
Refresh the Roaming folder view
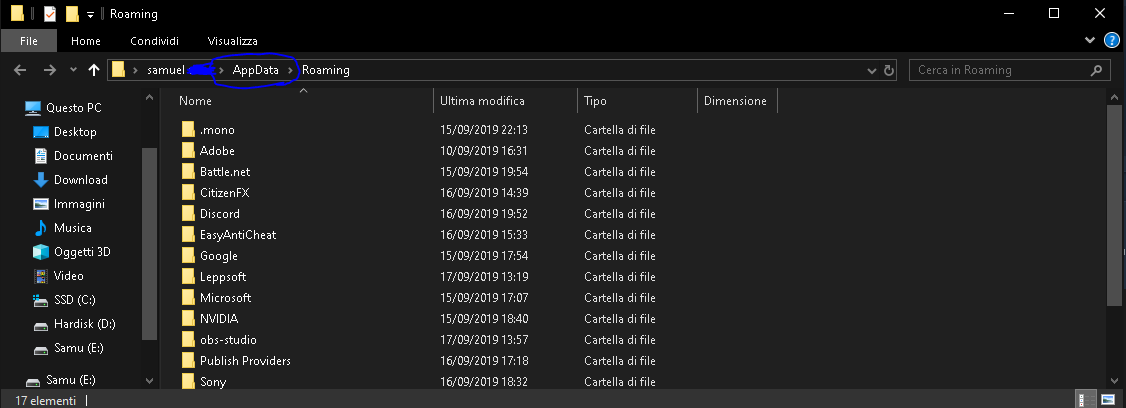[889, 70]
